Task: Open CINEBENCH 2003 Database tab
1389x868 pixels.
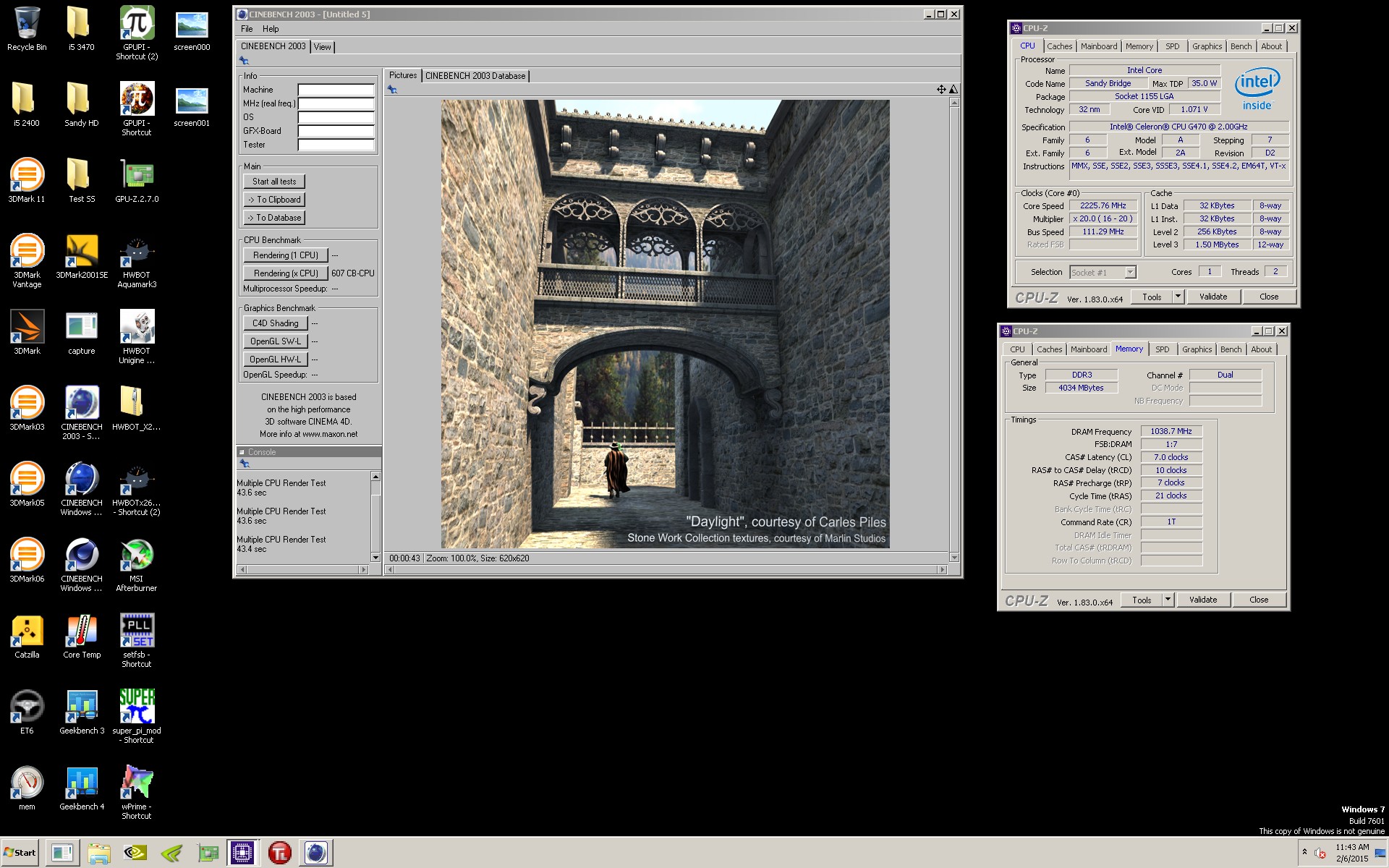Action: (475, 75)
